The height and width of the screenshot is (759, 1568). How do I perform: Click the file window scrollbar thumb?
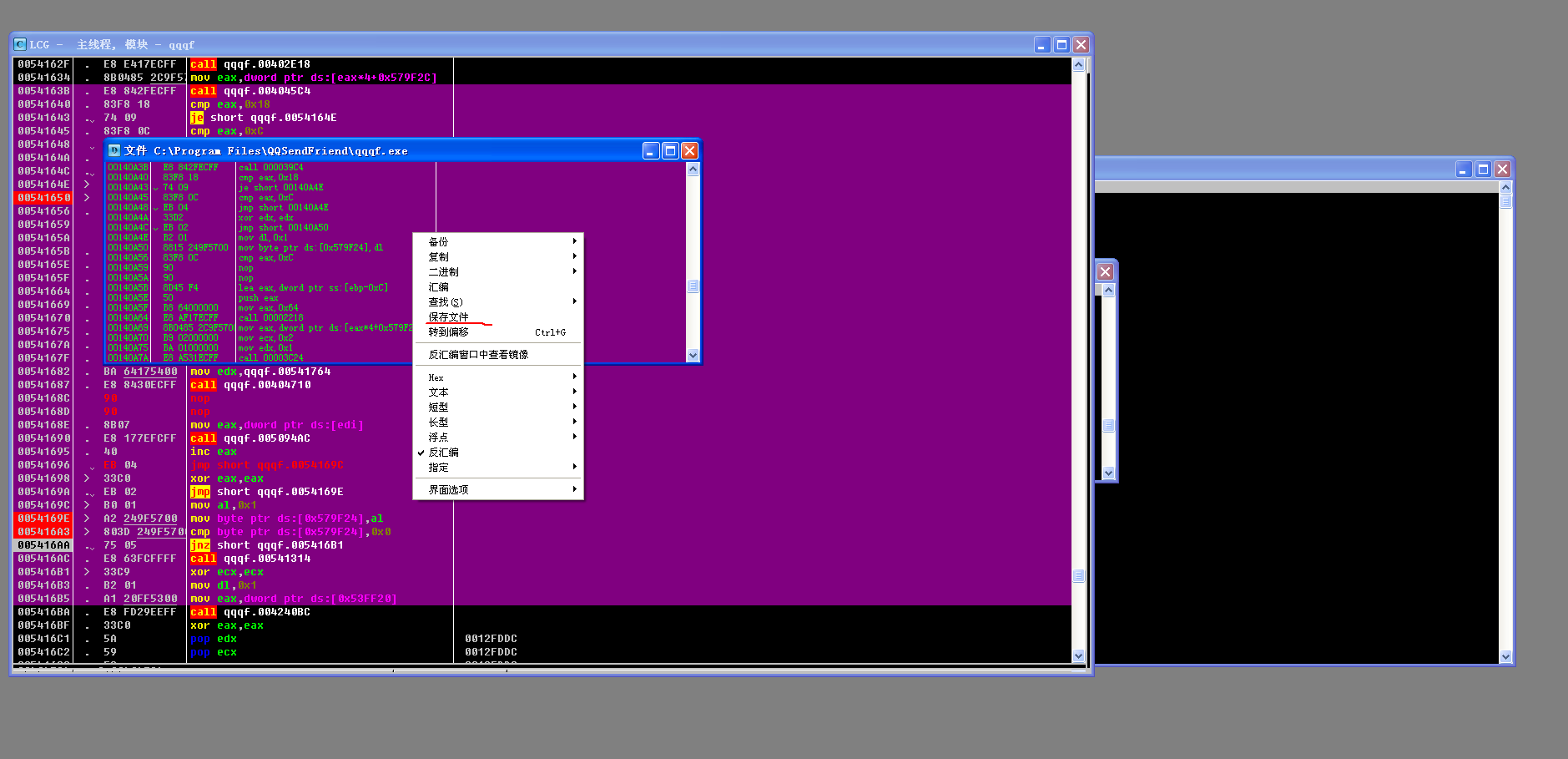tap(693, 286)
